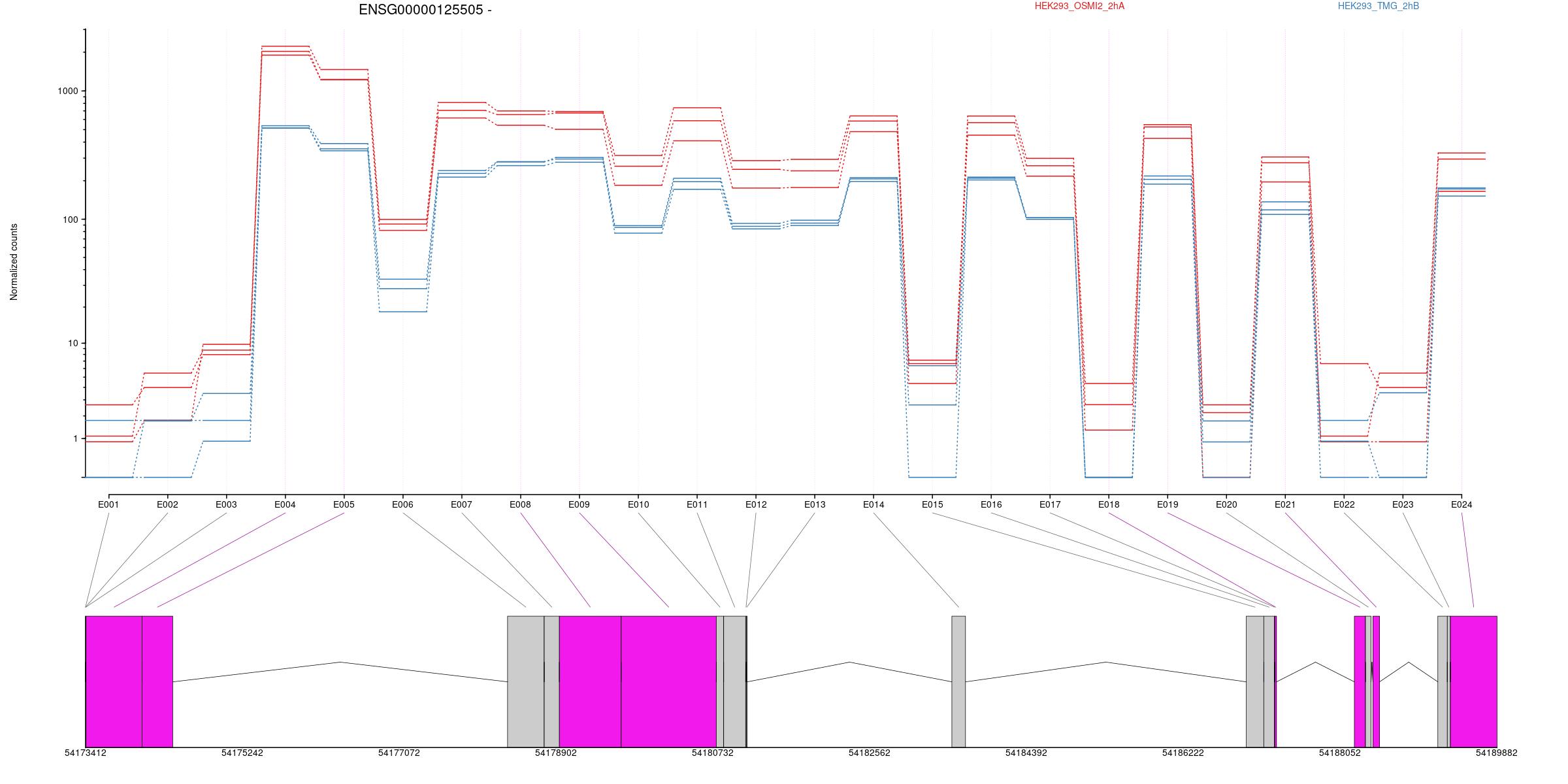Click exon label E020
This screenshot has width=1568, height=784.
click(1226, 504)
